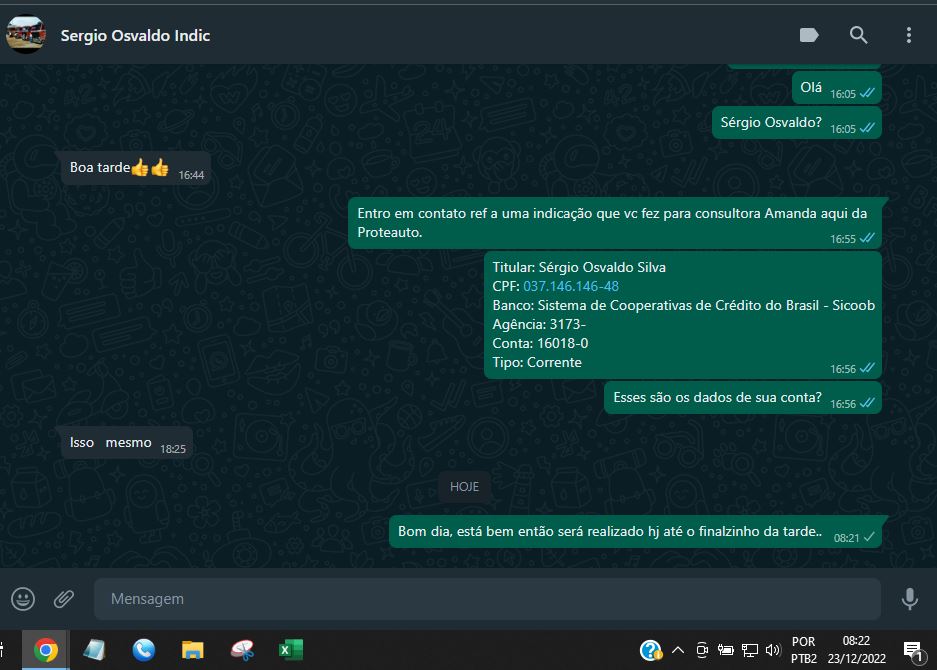Expand the hidden system tray icons

(678, 650)
